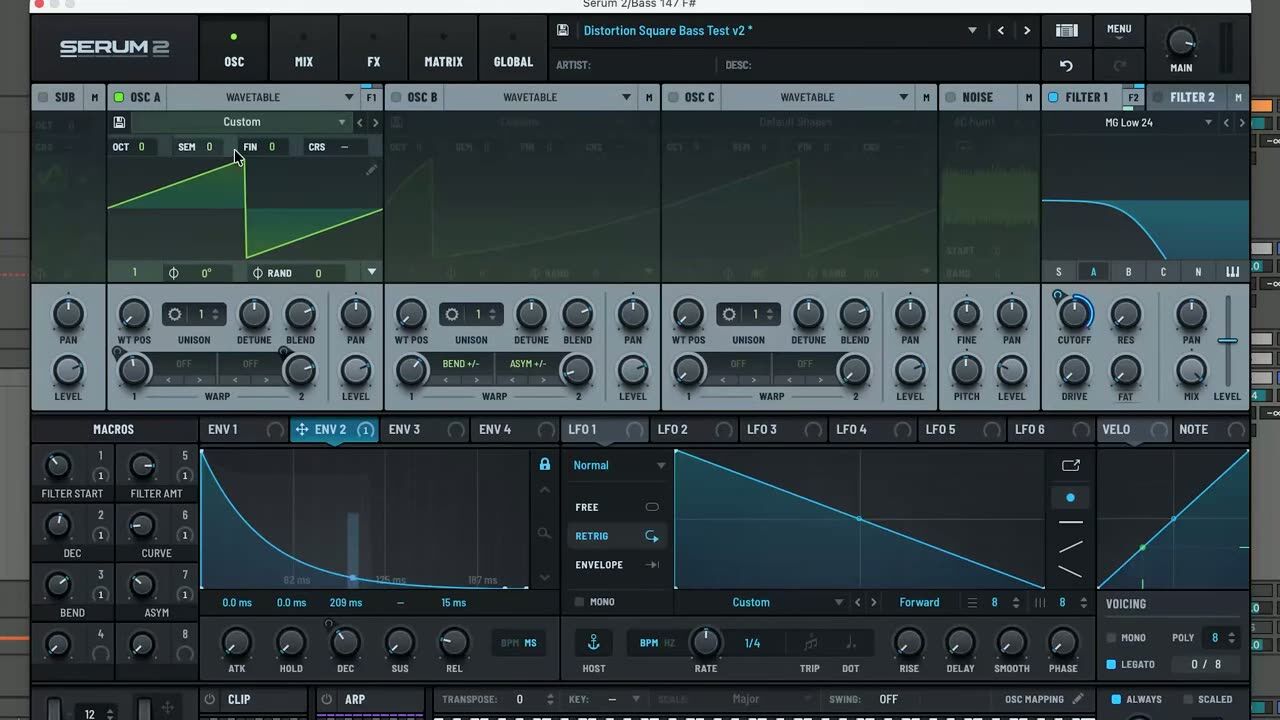This screenshot has width=1280, height=720.
Task: Open the LFO Custom shape dropdown
Action: [x=839, y=603]
